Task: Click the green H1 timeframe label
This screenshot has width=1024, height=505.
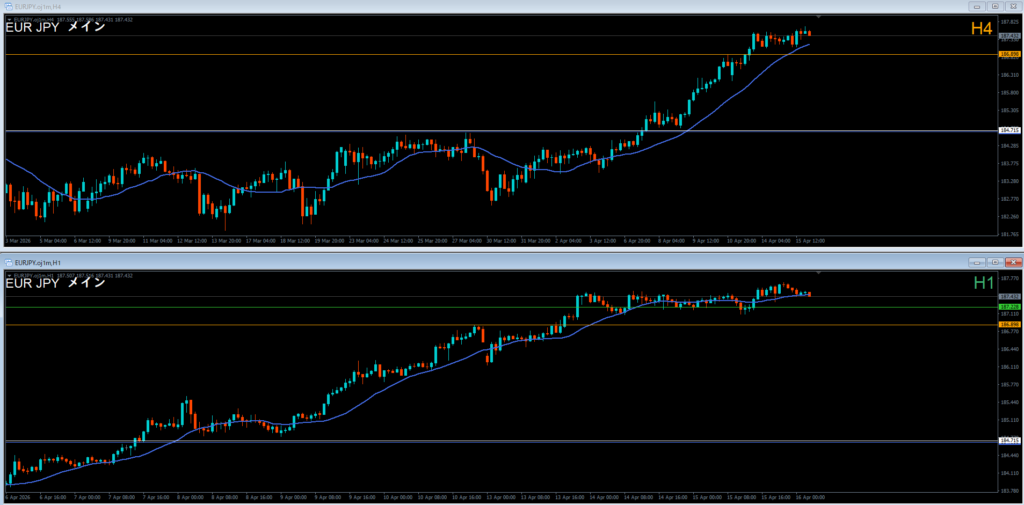Action: [x=981, y=284]
